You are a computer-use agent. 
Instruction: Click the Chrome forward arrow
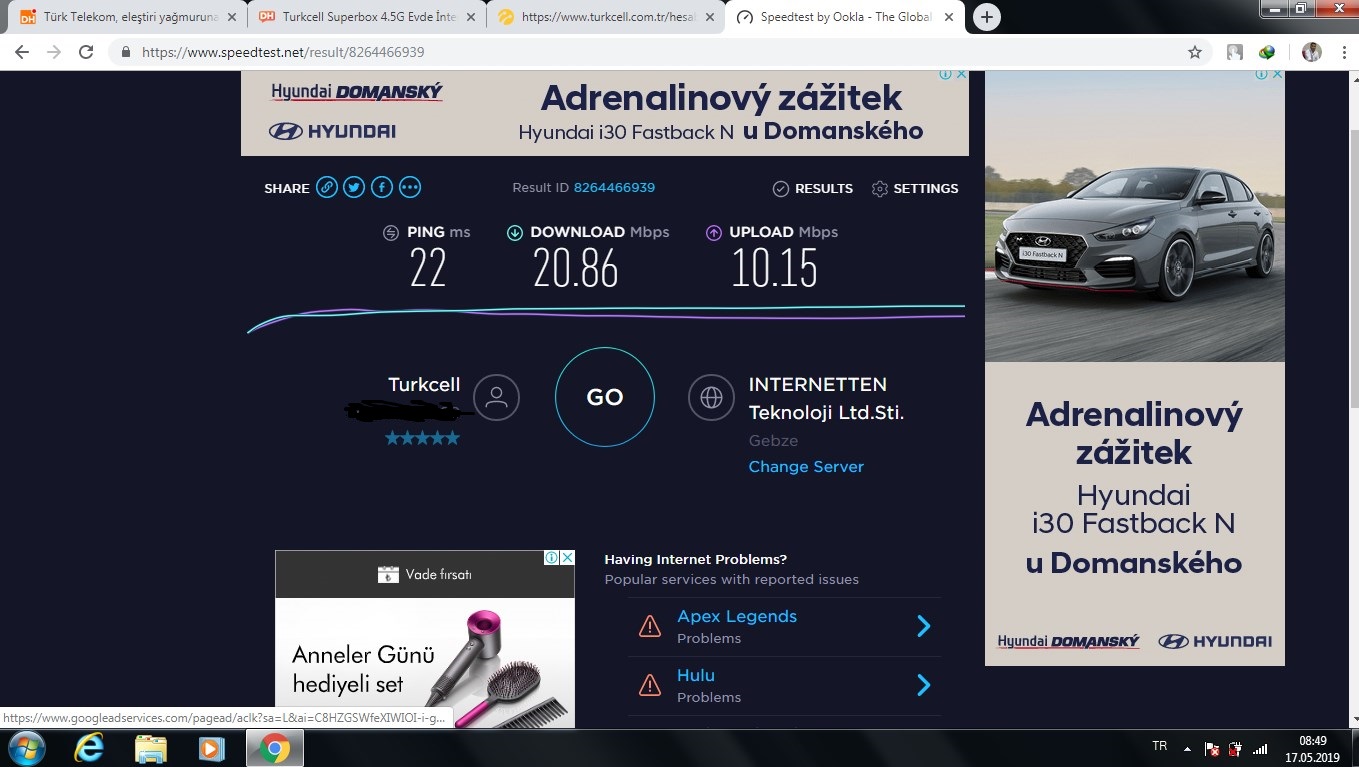(x=53, y=52)
